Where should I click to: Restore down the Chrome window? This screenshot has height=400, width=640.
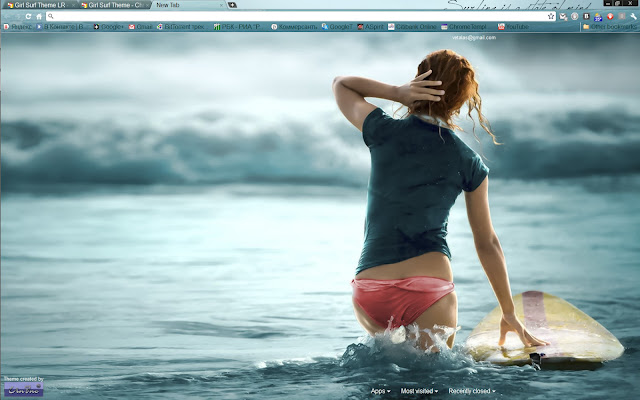click(x=618, y=3)
